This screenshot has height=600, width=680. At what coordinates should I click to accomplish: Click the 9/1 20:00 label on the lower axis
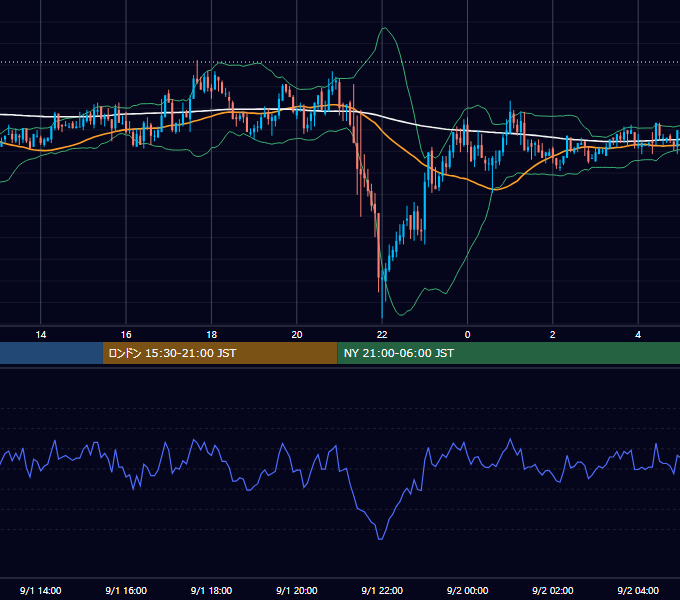(x=297, y=590)
